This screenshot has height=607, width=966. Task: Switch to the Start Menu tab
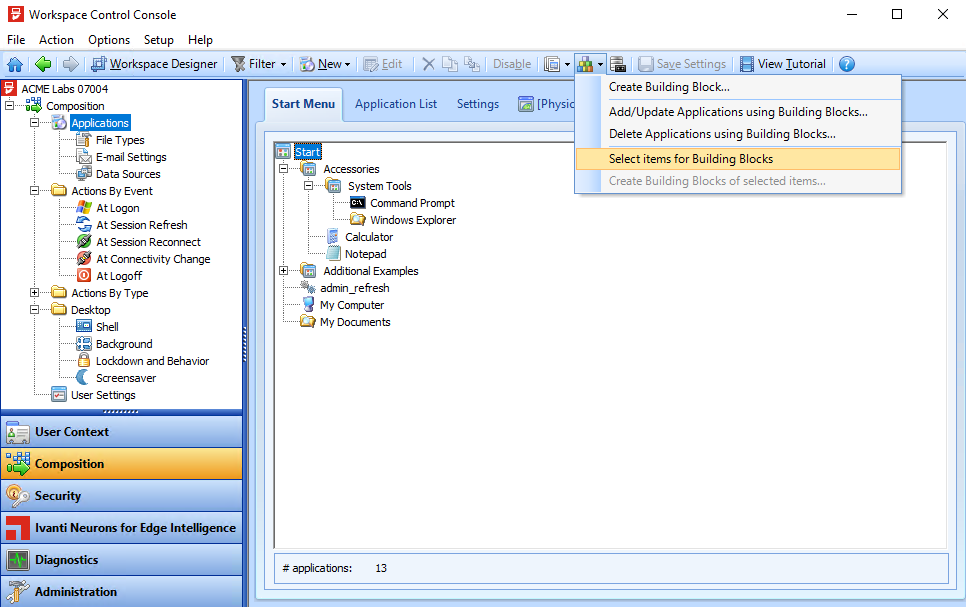(x=303, y=104)
